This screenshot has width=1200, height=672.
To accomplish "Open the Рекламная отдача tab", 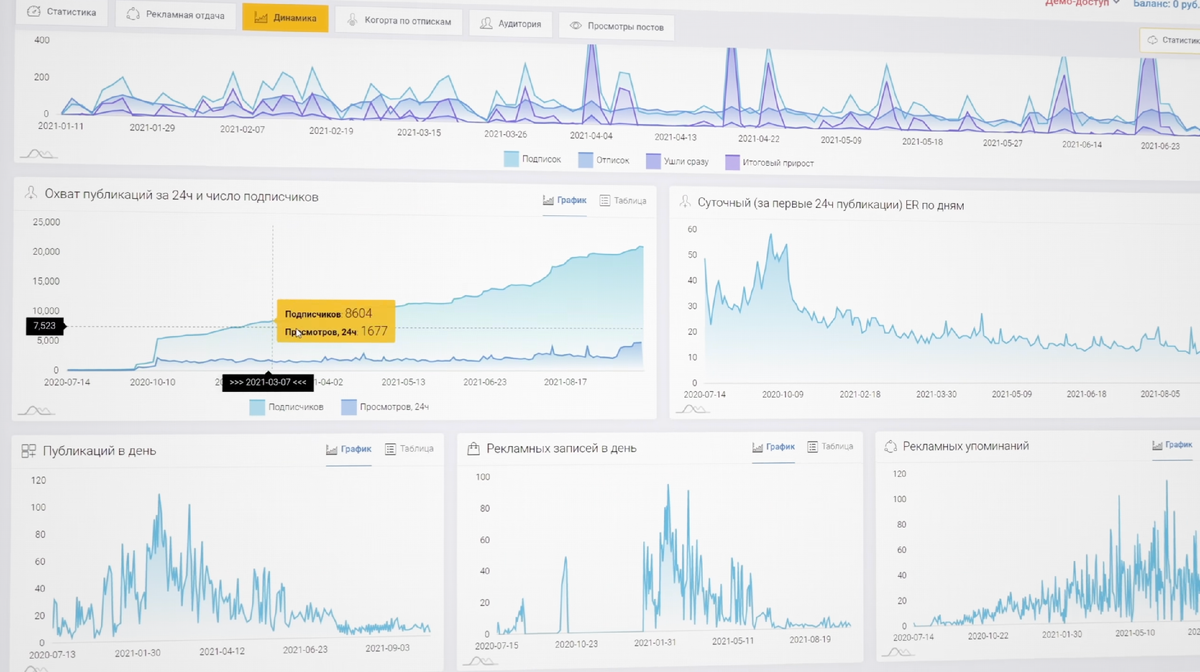I will pyautogui.click(x=176, y=15).
